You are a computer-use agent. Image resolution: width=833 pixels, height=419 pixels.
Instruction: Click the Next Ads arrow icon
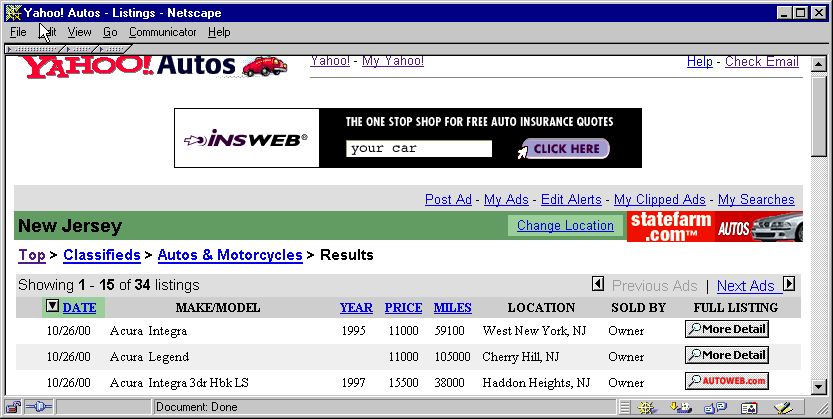pos(789,284)
